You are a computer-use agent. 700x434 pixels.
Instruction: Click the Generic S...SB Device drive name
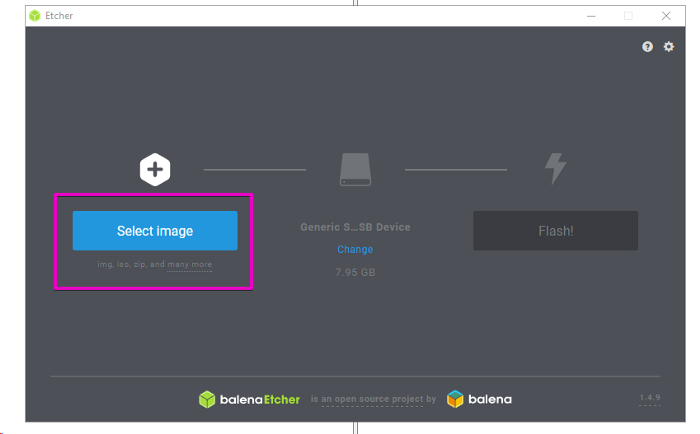tap(355, 227)
